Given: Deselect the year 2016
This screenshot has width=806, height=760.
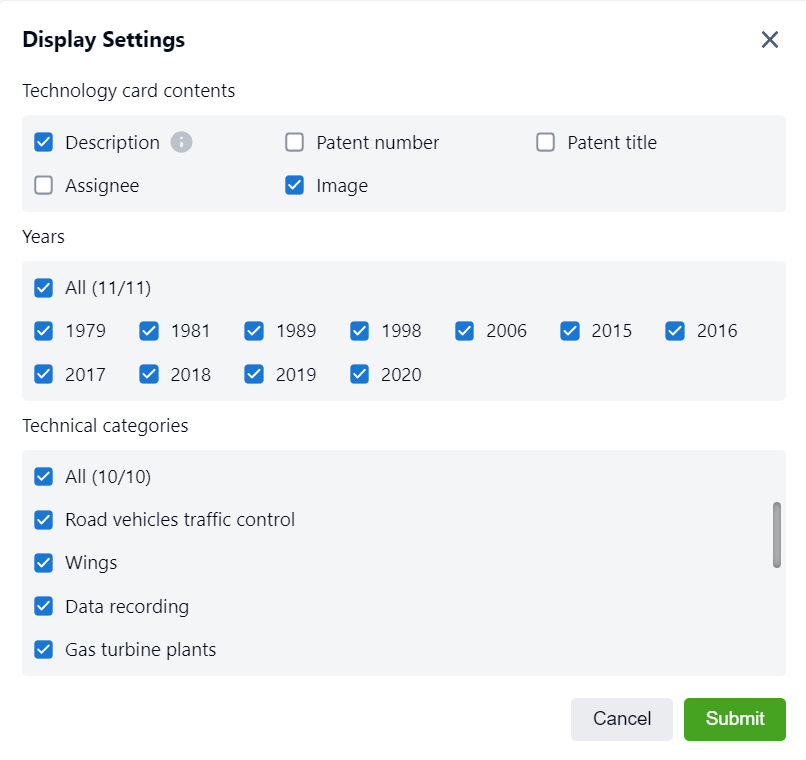Looking at the screenshot, I should (x=675, y=331).
